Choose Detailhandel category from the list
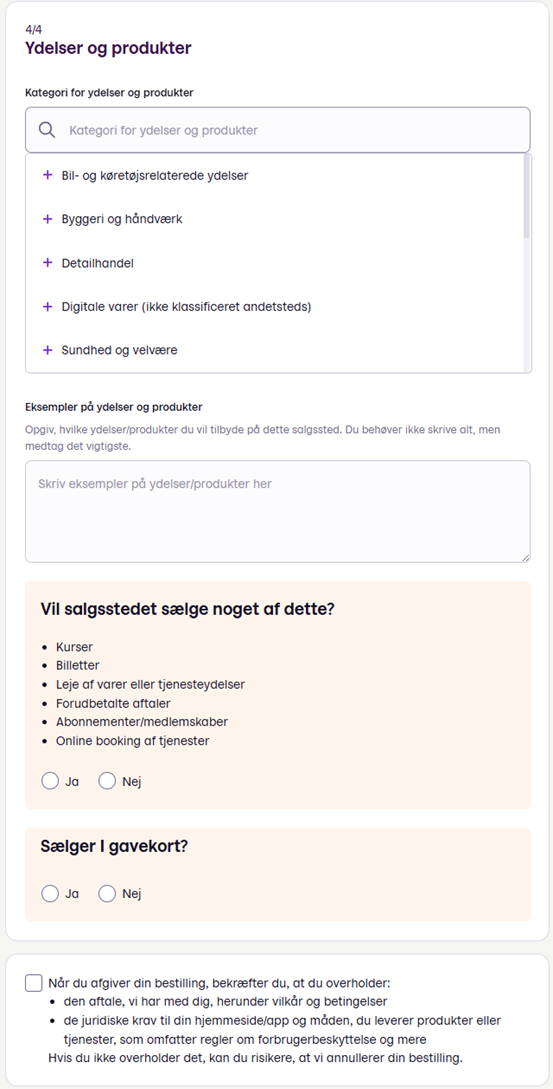The image size is (553, 1089). coord(97,263)
